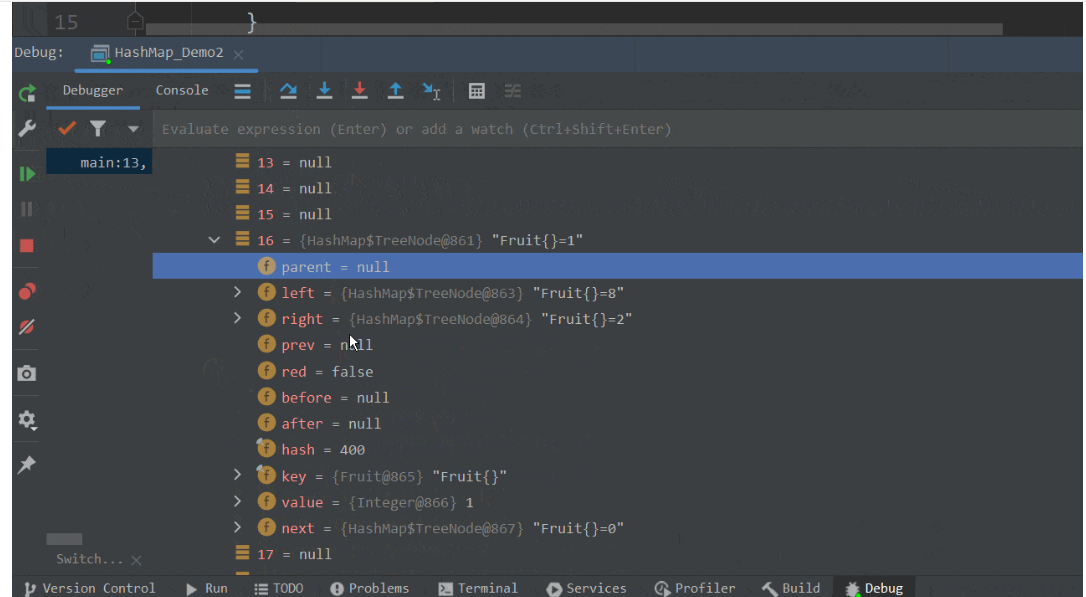Image resolution: width=1086 pixels, height=597 pixels.
Task: Switch to the Console tab
Action: point(181,90)
